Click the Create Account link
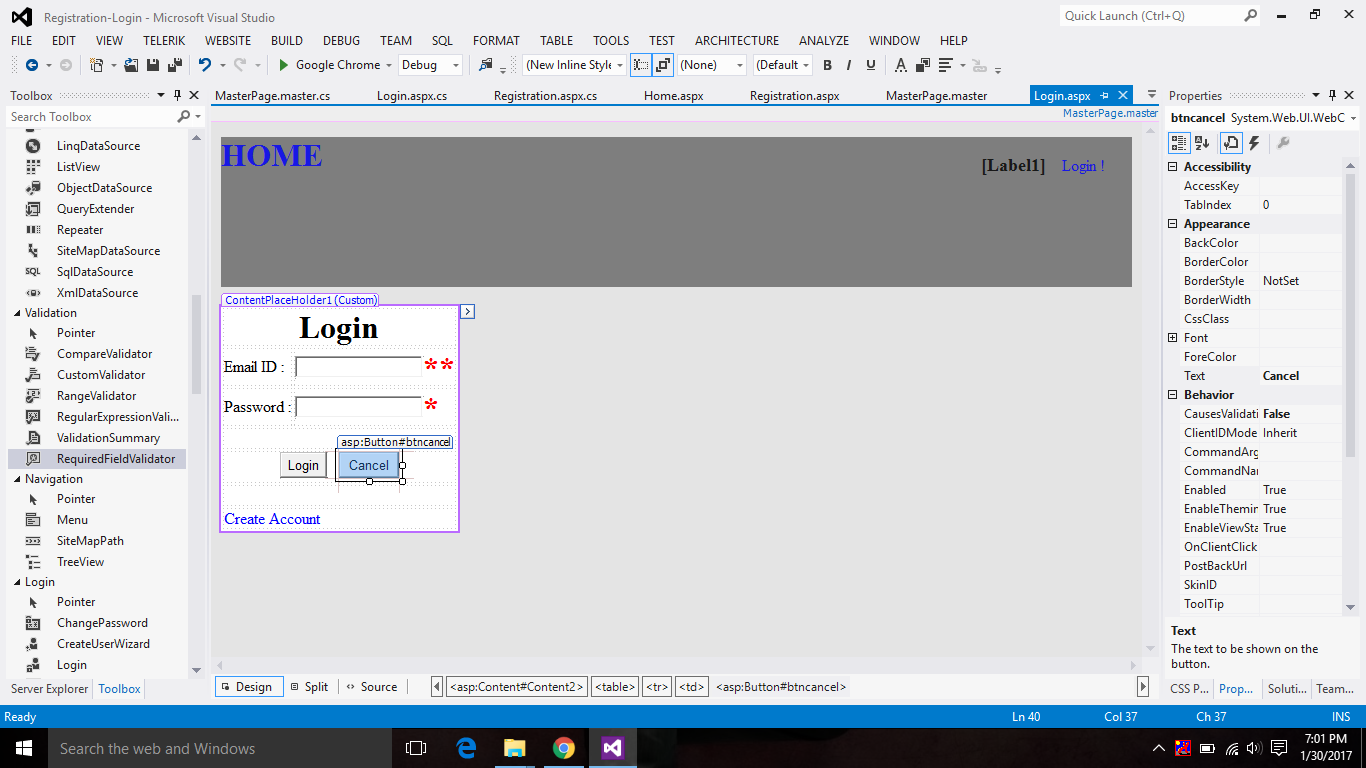 coord(272,519)
